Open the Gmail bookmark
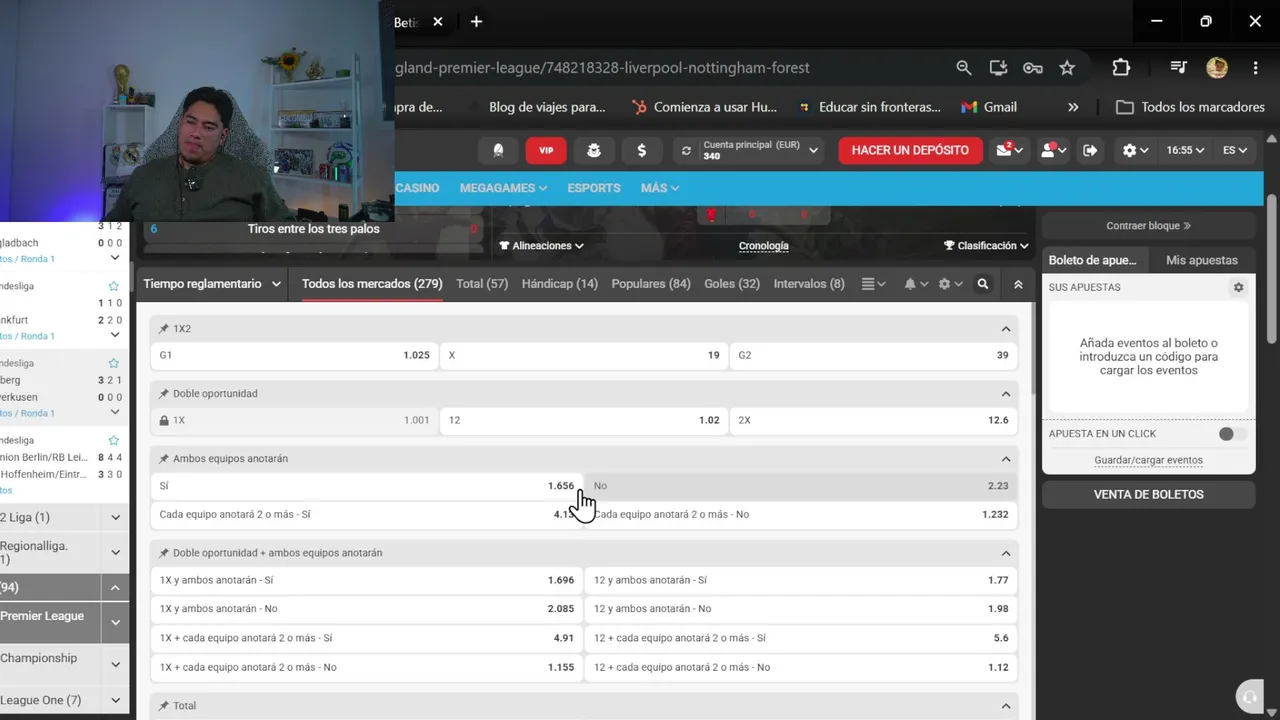The height and width of the screenshot is (720, 1280). pyautogui.click(x=988, y=107)
